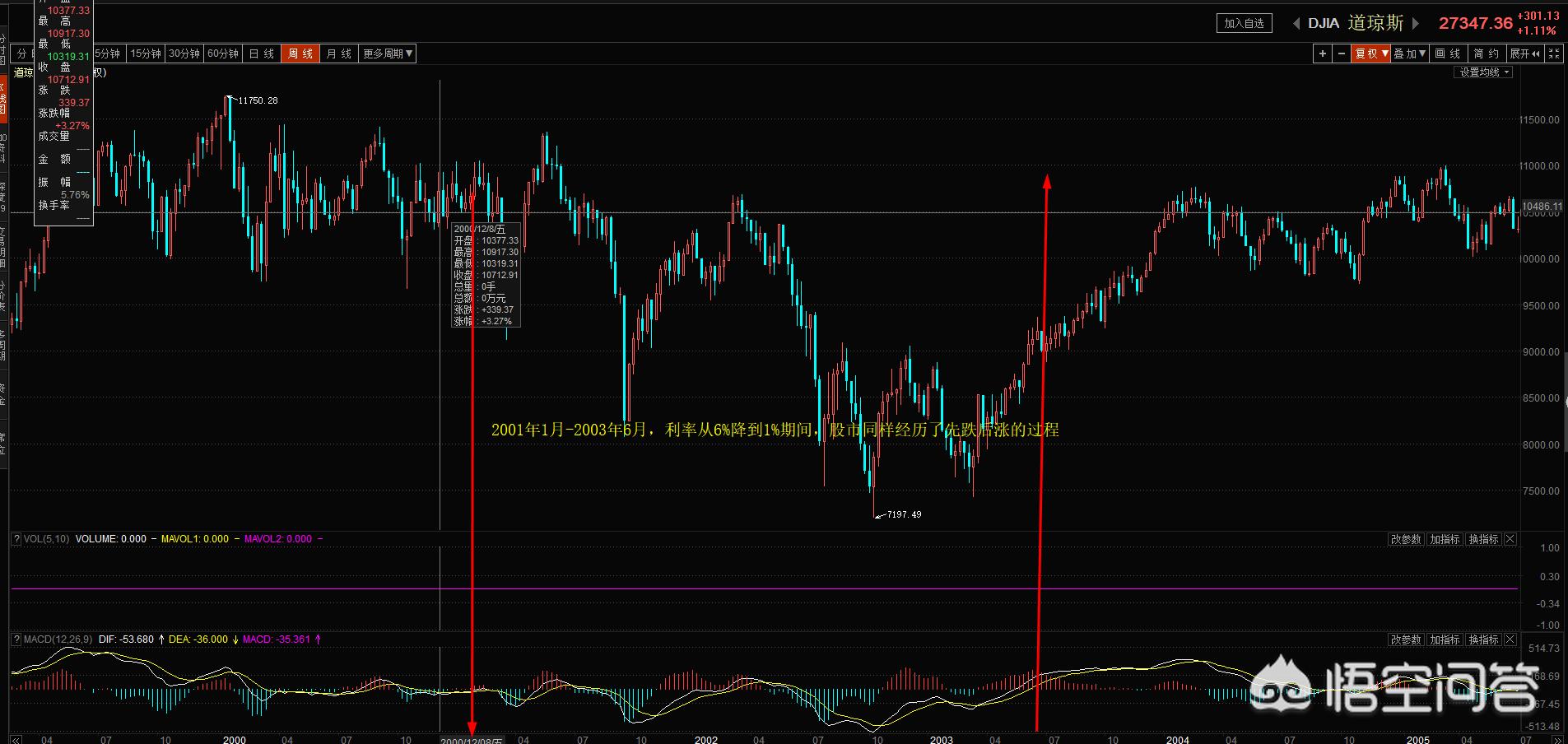The width and height of the screenshot is (1568, 744).
Task: Toggle 简约 simple mode button
Action: click(x=1487, y=53)
